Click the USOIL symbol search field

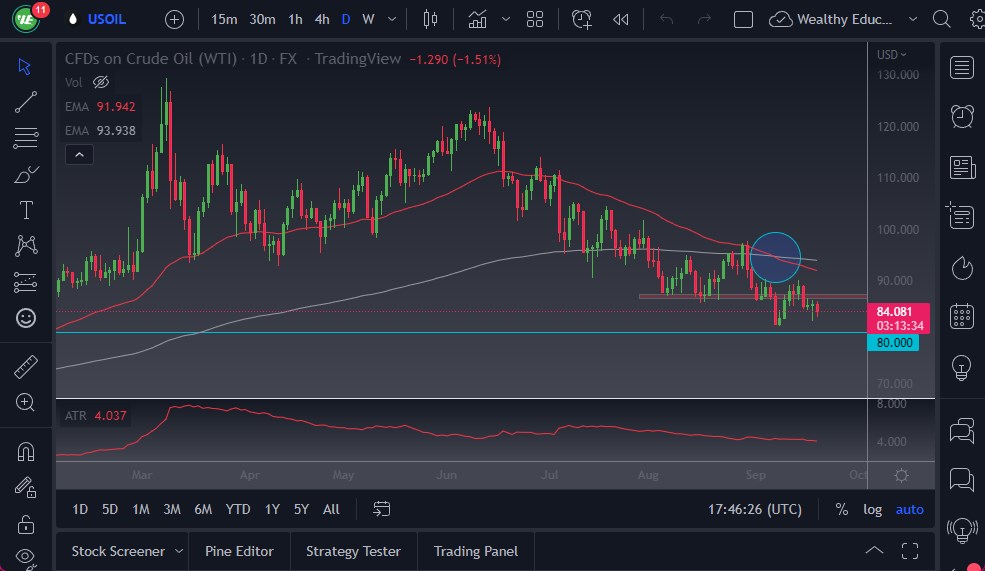[x=107, y=19]
